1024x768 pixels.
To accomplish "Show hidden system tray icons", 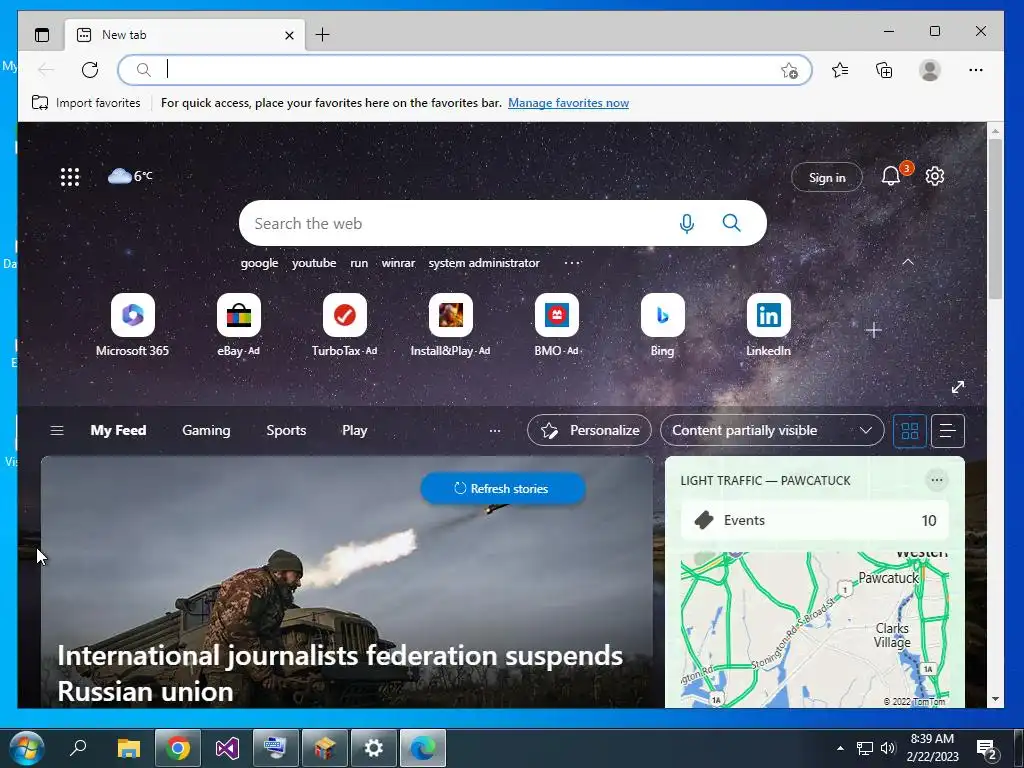I will pos(840,748).
